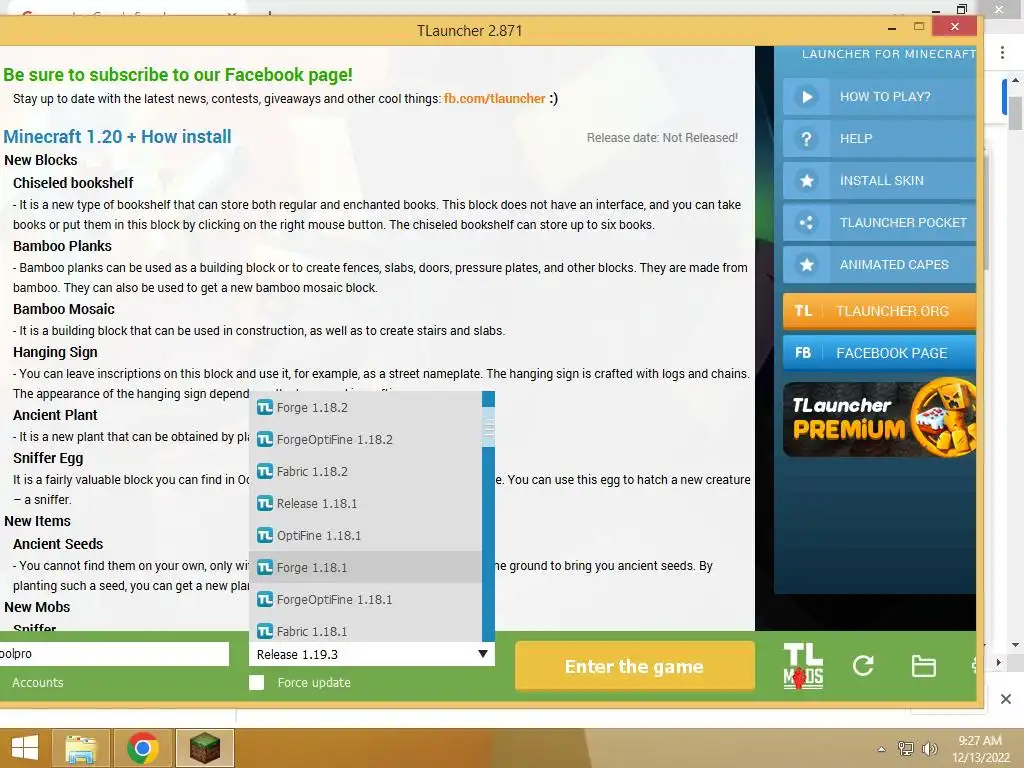Click the FB logo on Facebook Page button
Image resolution: width=1024 pixels, height=768 pixels.
pos(803,353)
